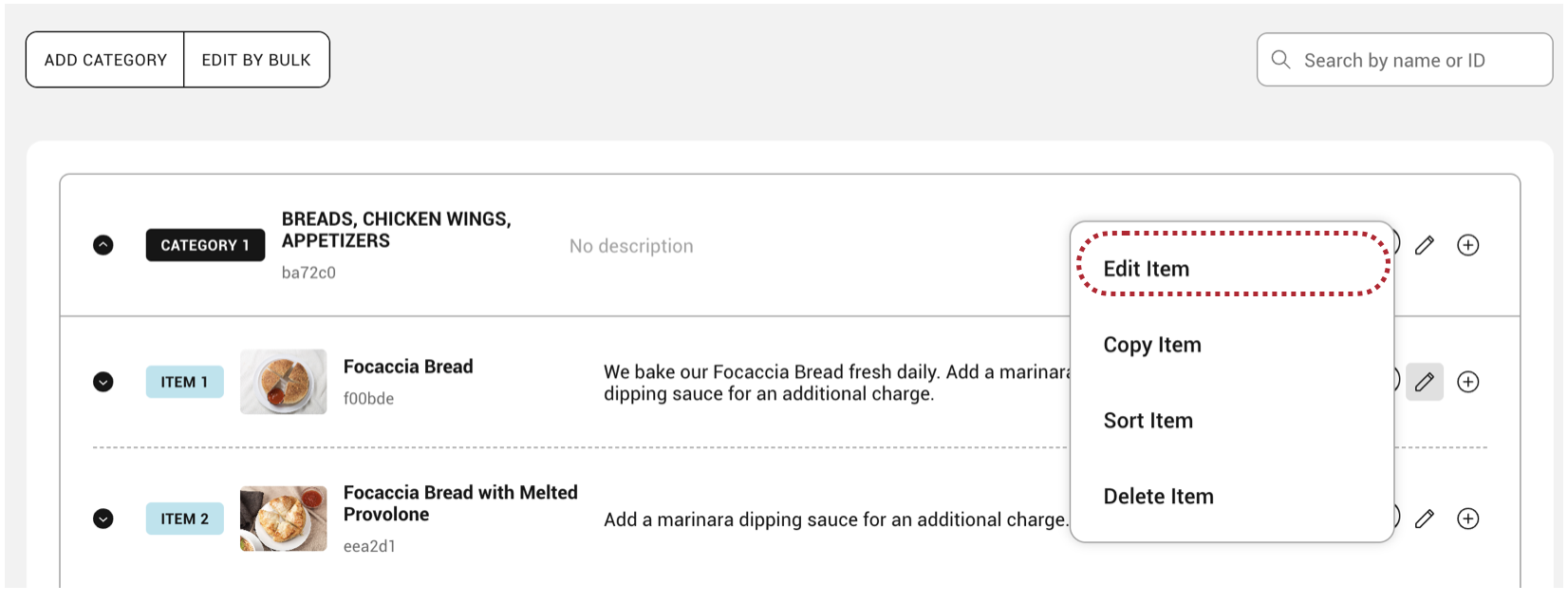Image resolution: width=1568 pixels, height=604 pixels.
Task: Expand the Item 1 Focaccia Bread row
Action: (x=103, y=383)
